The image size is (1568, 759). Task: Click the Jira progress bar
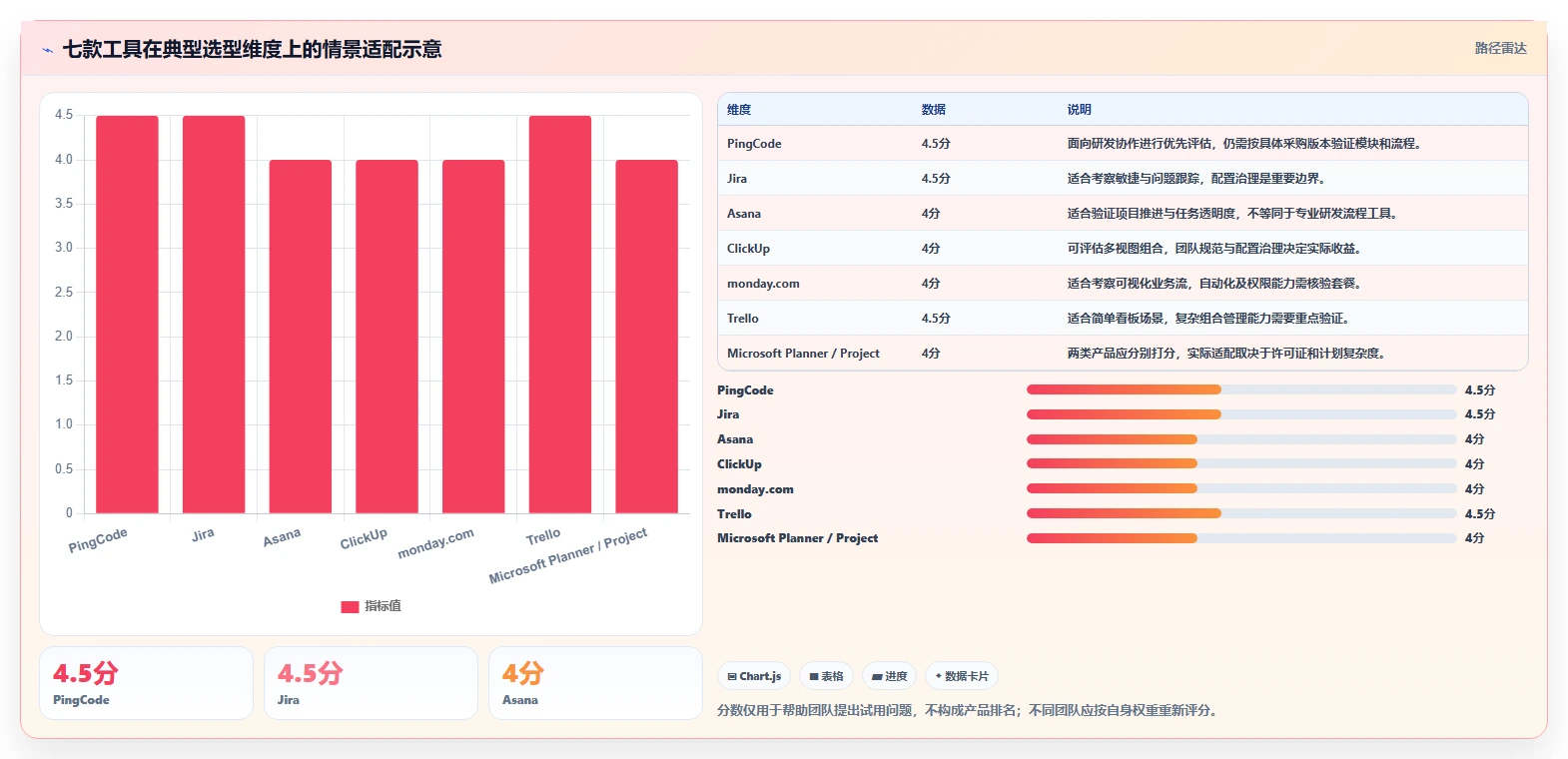(1241, 414)
